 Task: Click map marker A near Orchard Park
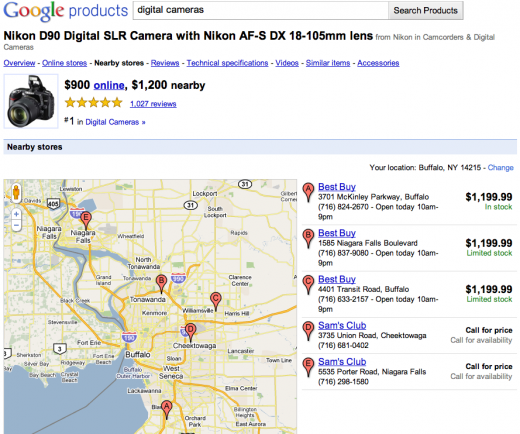(166, 409)
